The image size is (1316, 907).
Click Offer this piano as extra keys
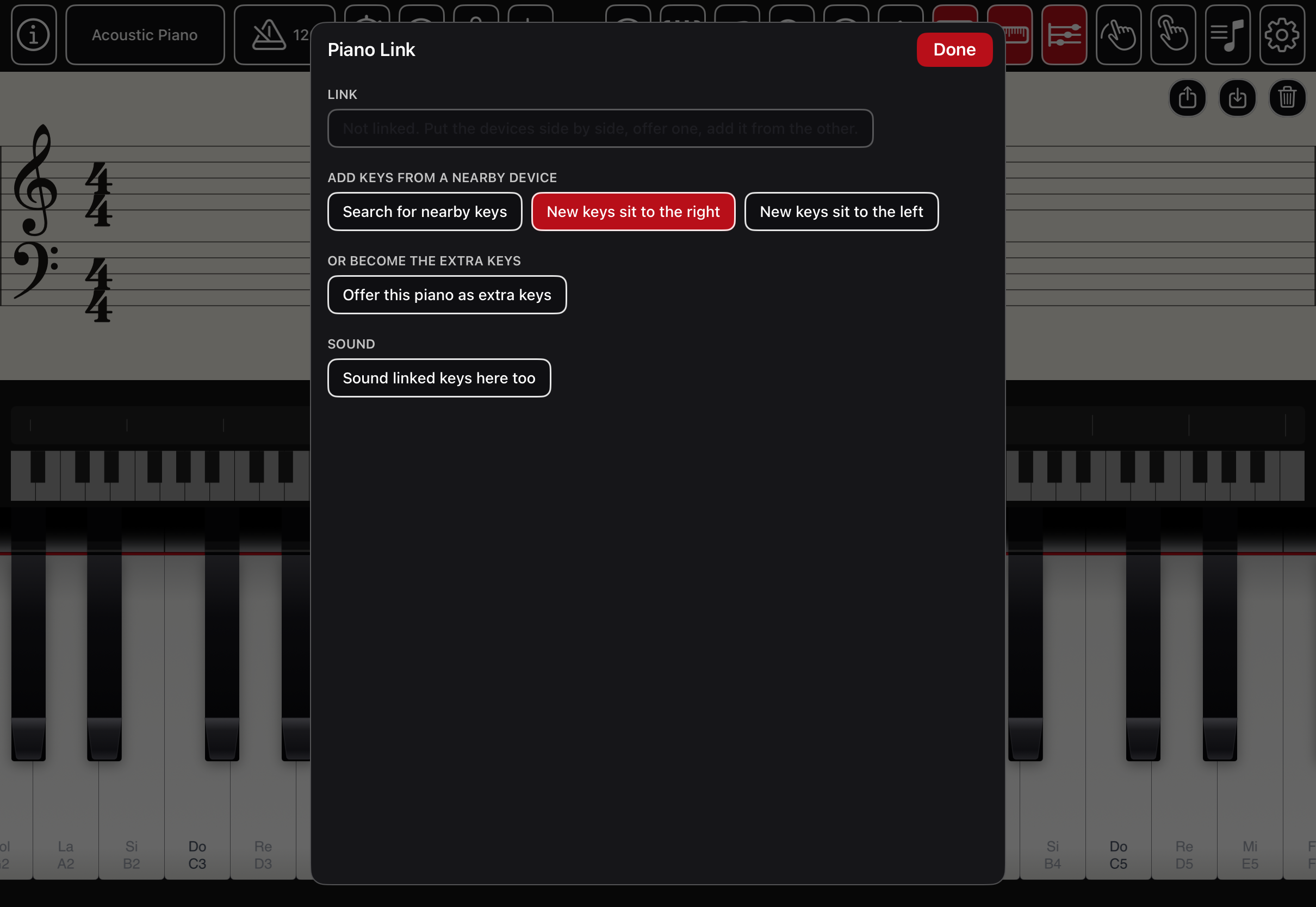(446, 294)
